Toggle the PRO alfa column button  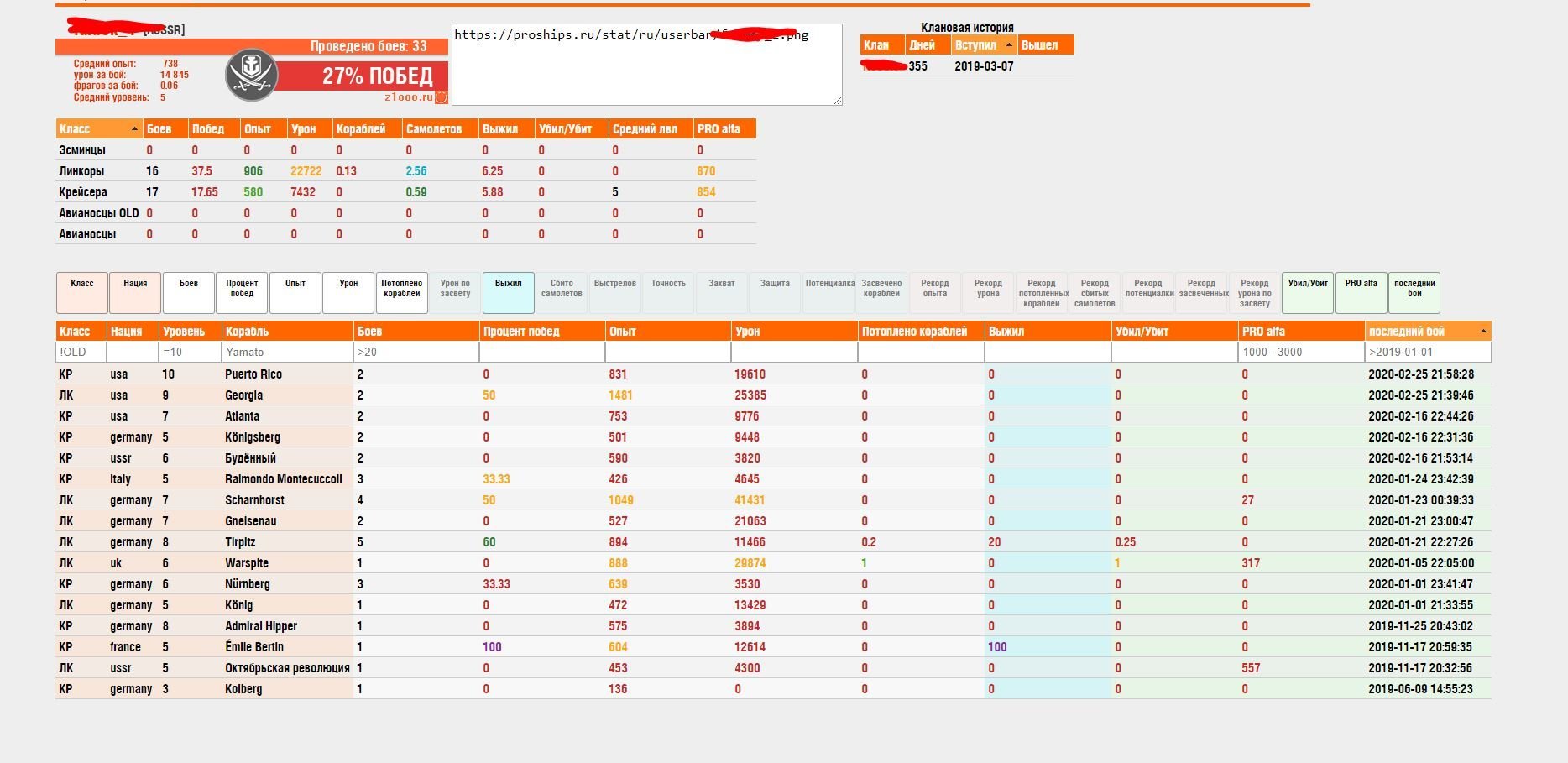(x=1361, y=292)
